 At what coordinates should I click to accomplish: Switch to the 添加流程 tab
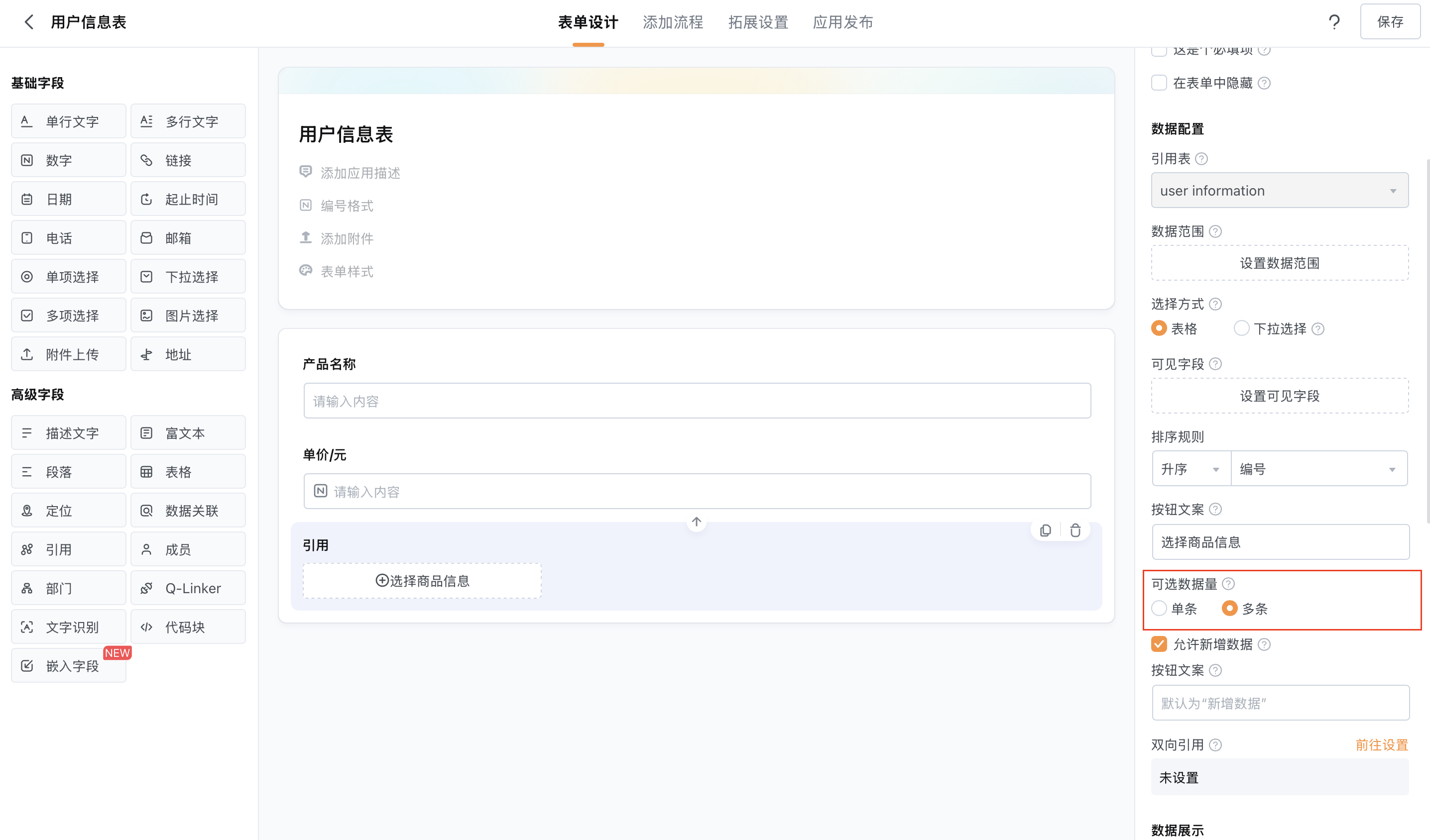673,22
